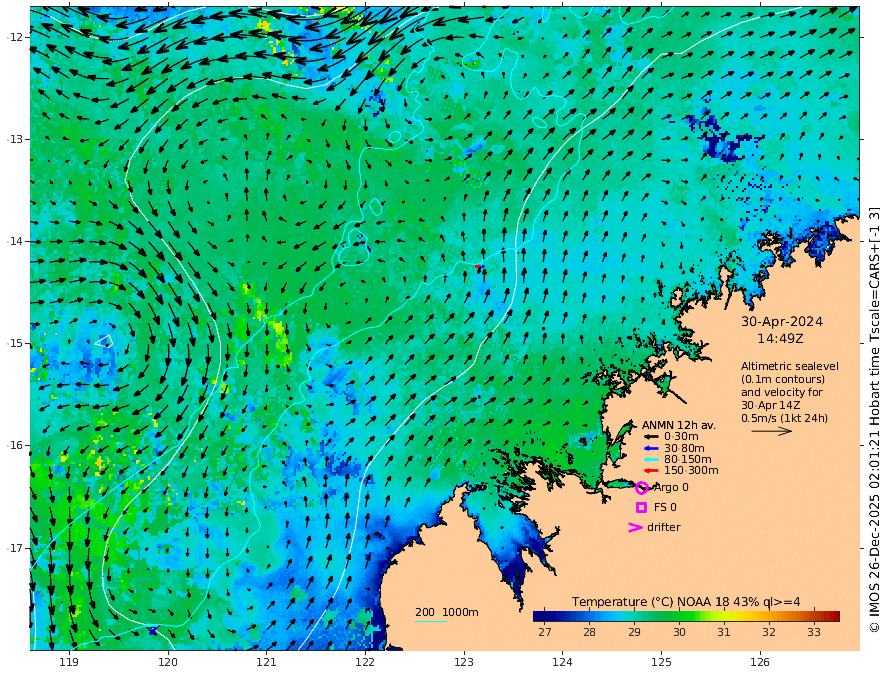Select the magenta FS square marker
The image size is (880, 680).
coord(641,507)
